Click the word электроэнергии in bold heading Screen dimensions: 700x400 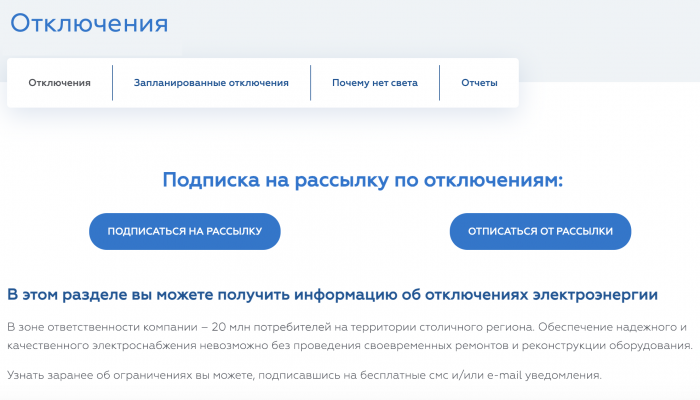(x=595, y=294)
